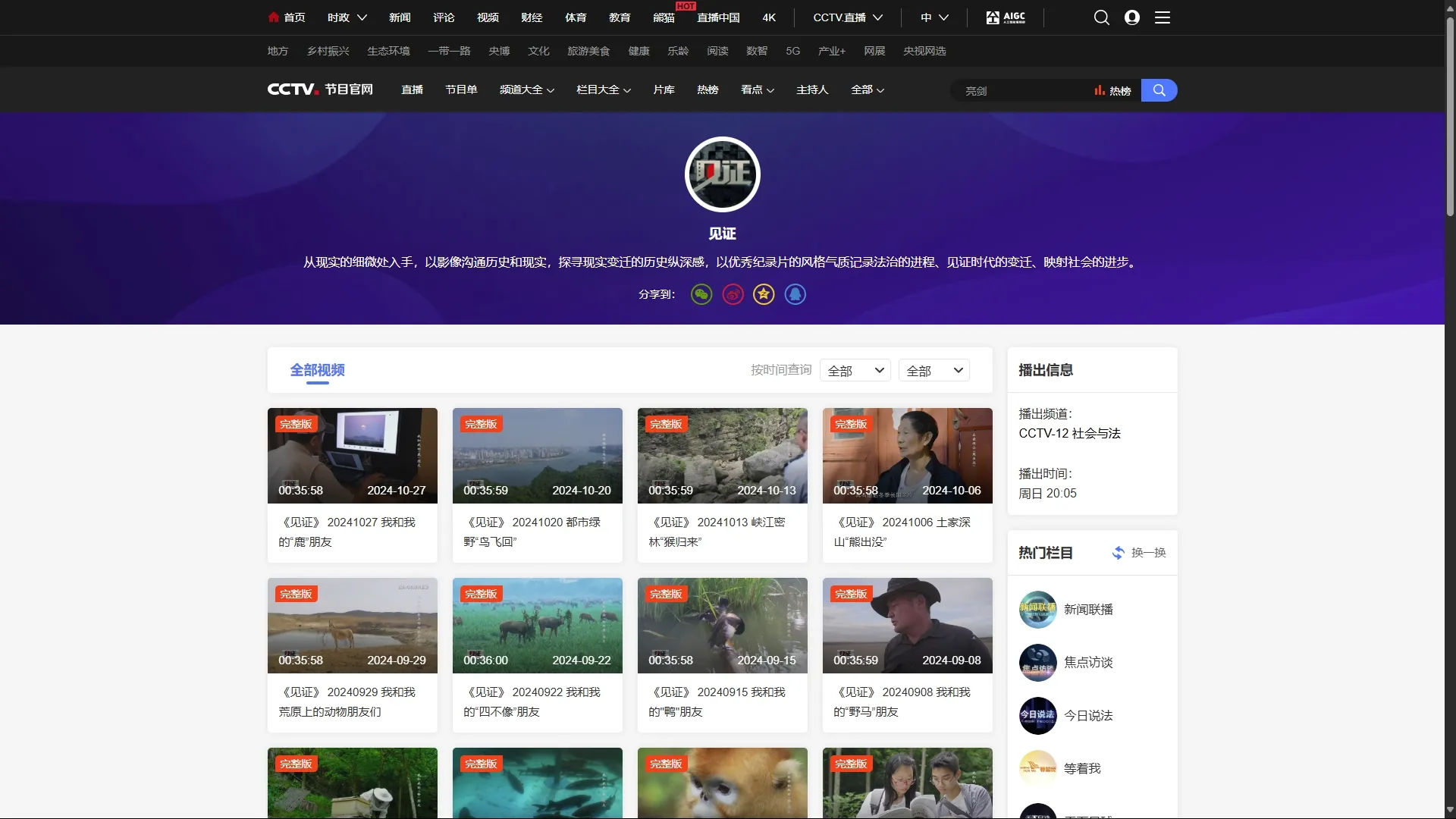Open 今日说法 round program icon
The image size is (1456, 819).
point(1037,716)
